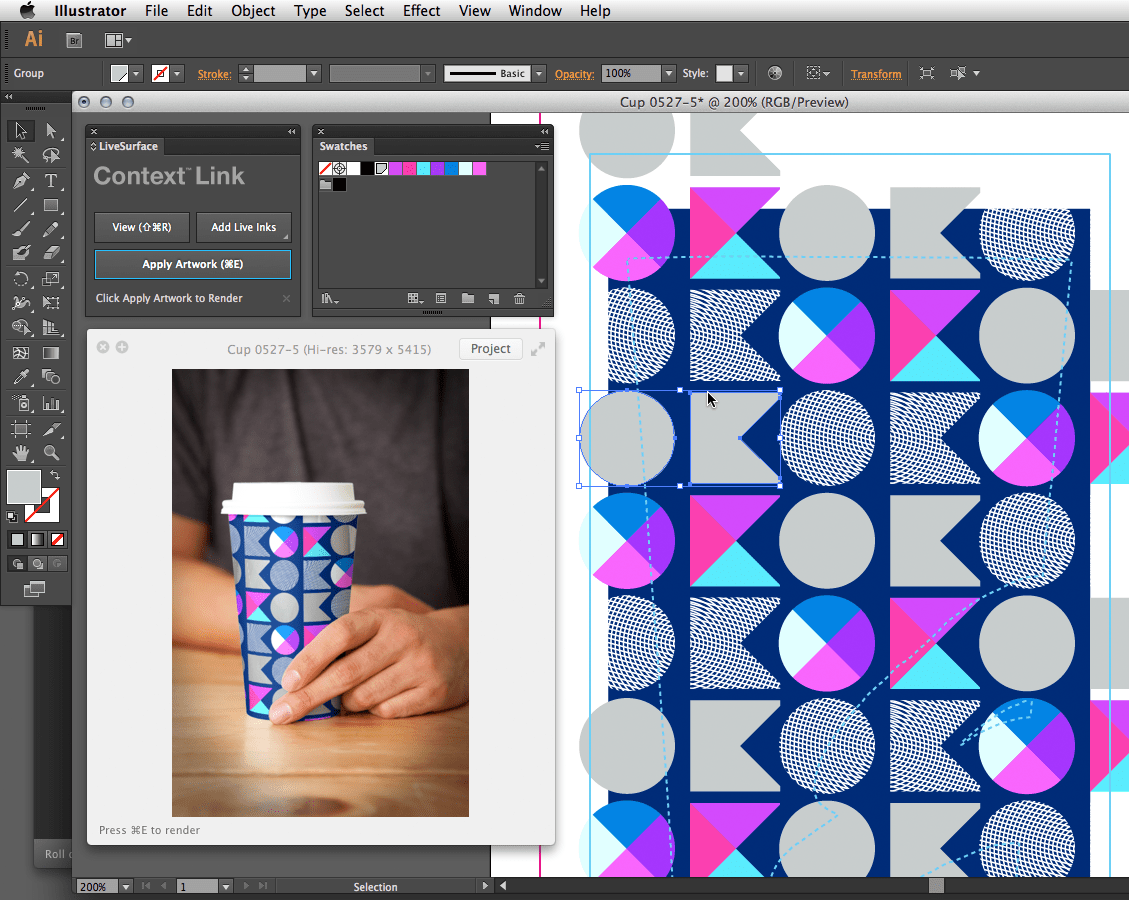This screenshot has height=900, width=1129.
Task: Switch to the Swatches tab
Action: pyautogui.click(x=344, y=146)
